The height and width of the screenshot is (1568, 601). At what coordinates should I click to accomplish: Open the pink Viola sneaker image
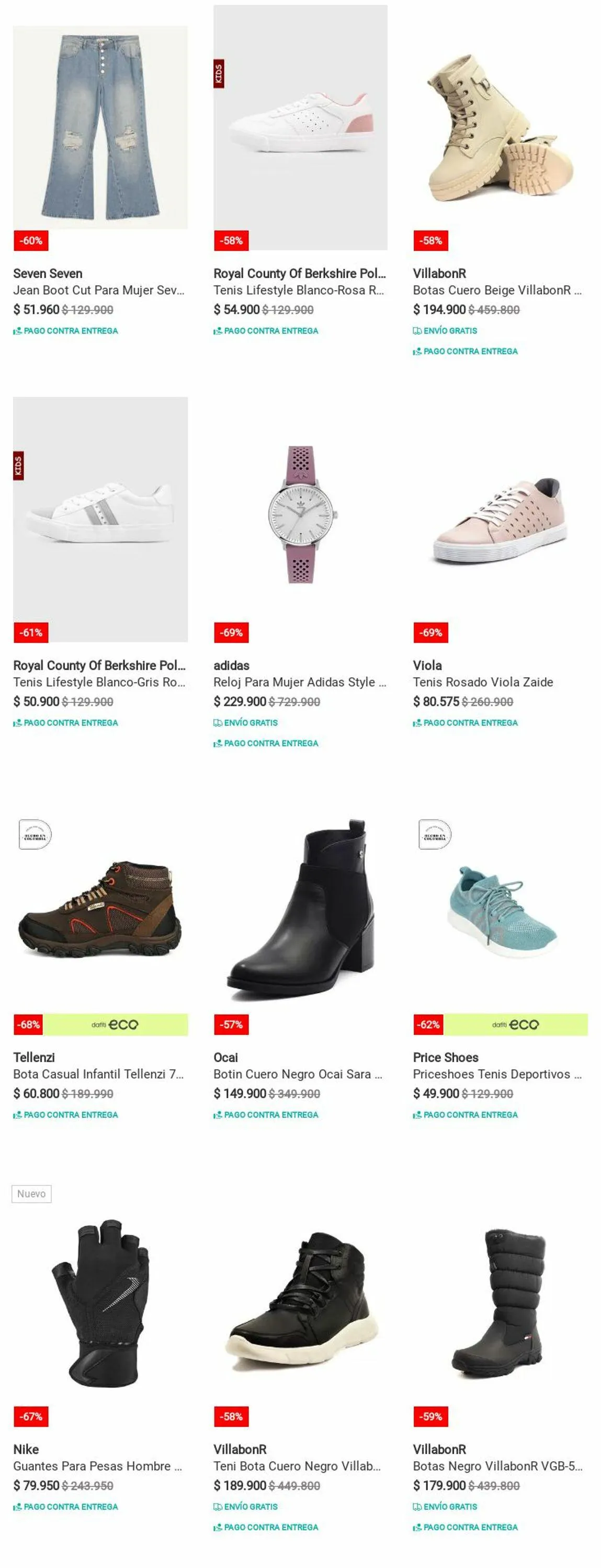(x=500, y=521)
